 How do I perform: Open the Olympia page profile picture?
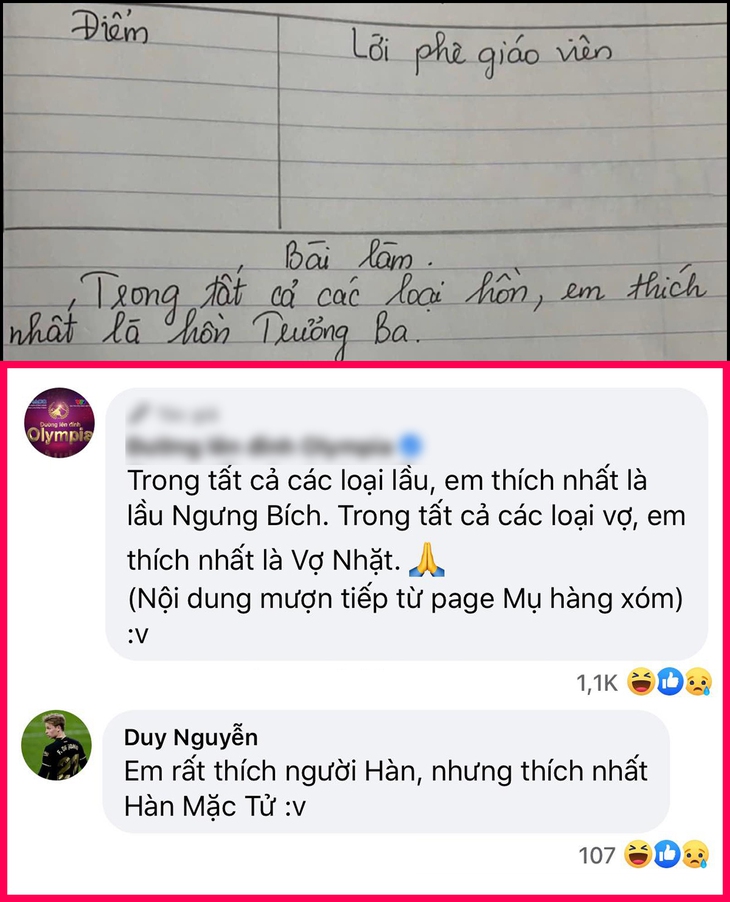(59, 422)
